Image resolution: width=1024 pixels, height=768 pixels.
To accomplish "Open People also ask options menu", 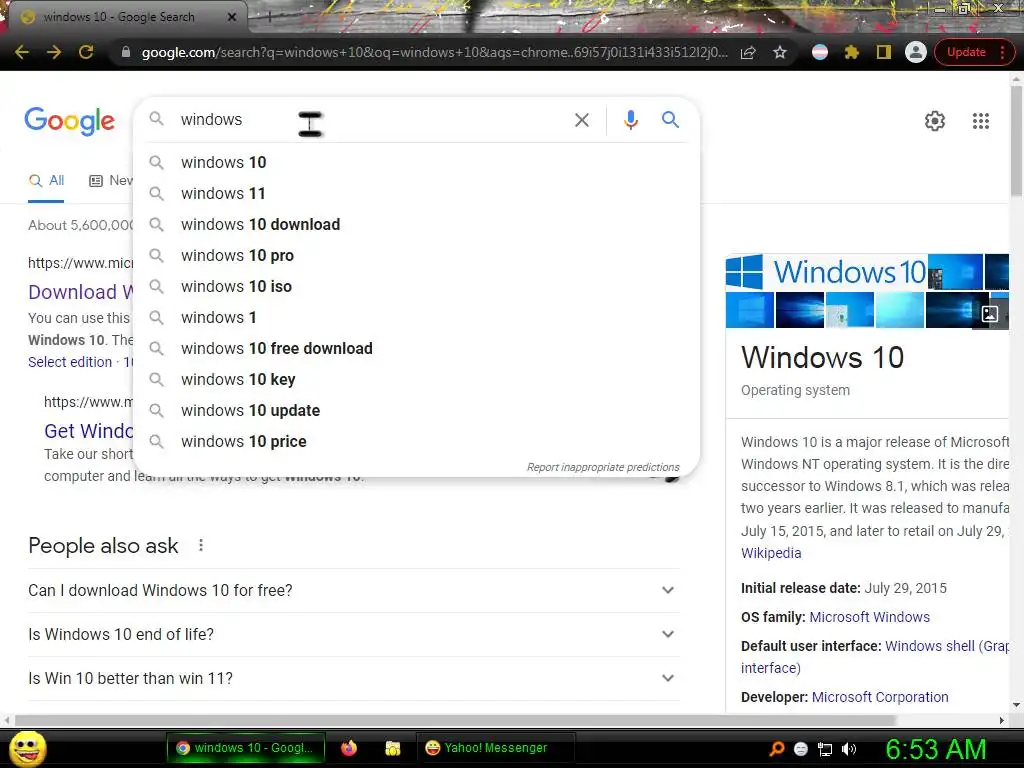I will tap(200, 545).
